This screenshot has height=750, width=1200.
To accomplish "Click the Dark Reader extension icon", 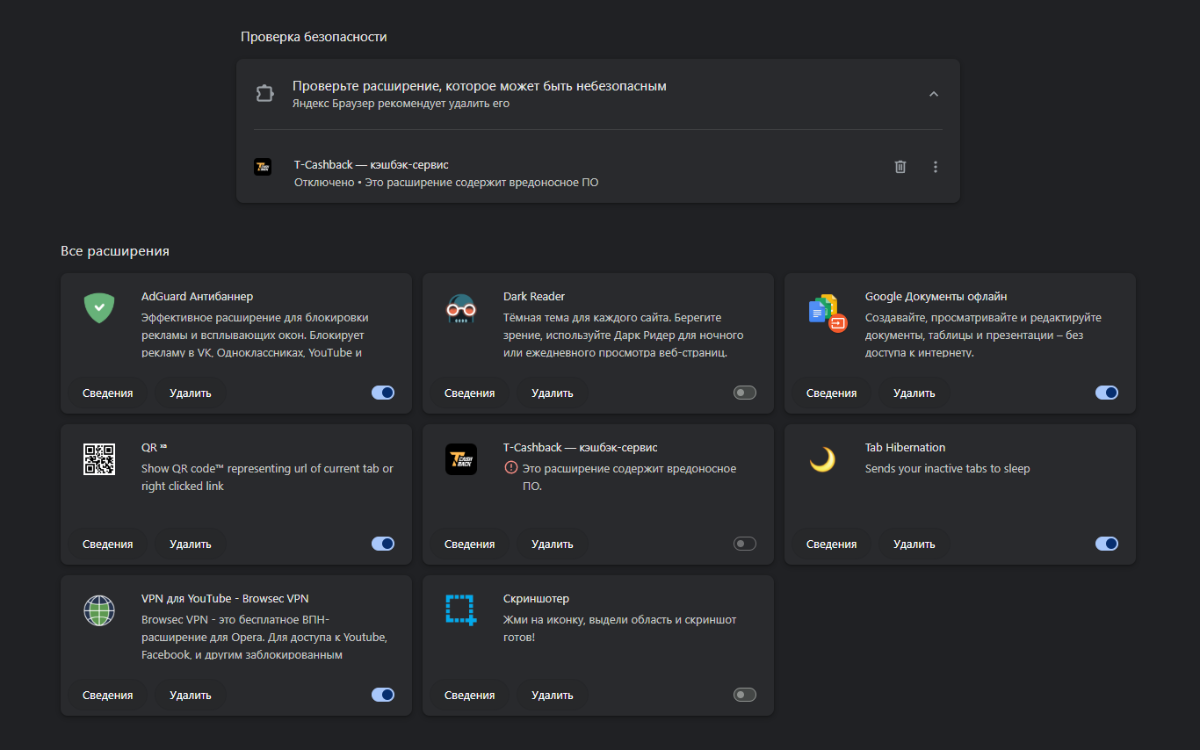I will (460, 308).
